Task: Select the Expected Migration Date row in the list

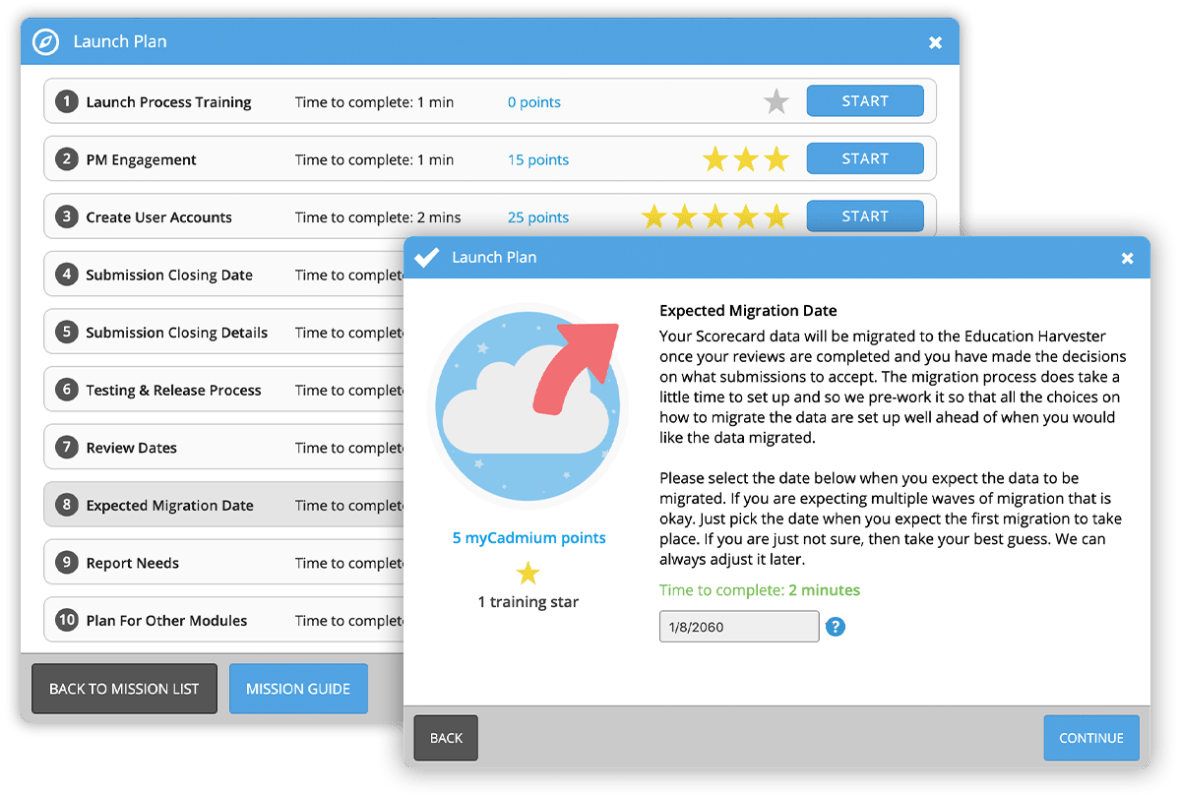Action: (224, 504)
